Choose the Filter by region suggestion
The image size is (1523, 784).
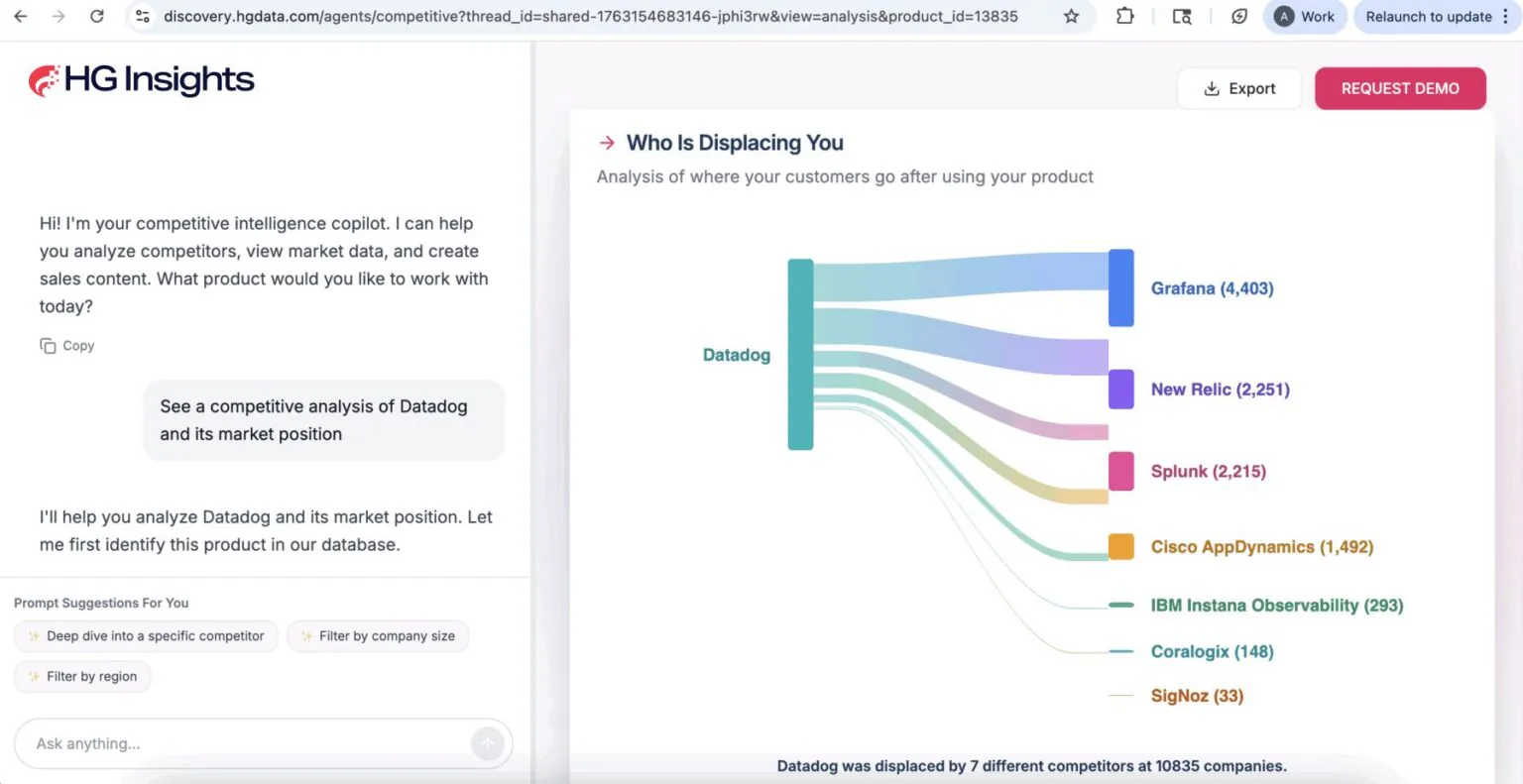(82, 677)
